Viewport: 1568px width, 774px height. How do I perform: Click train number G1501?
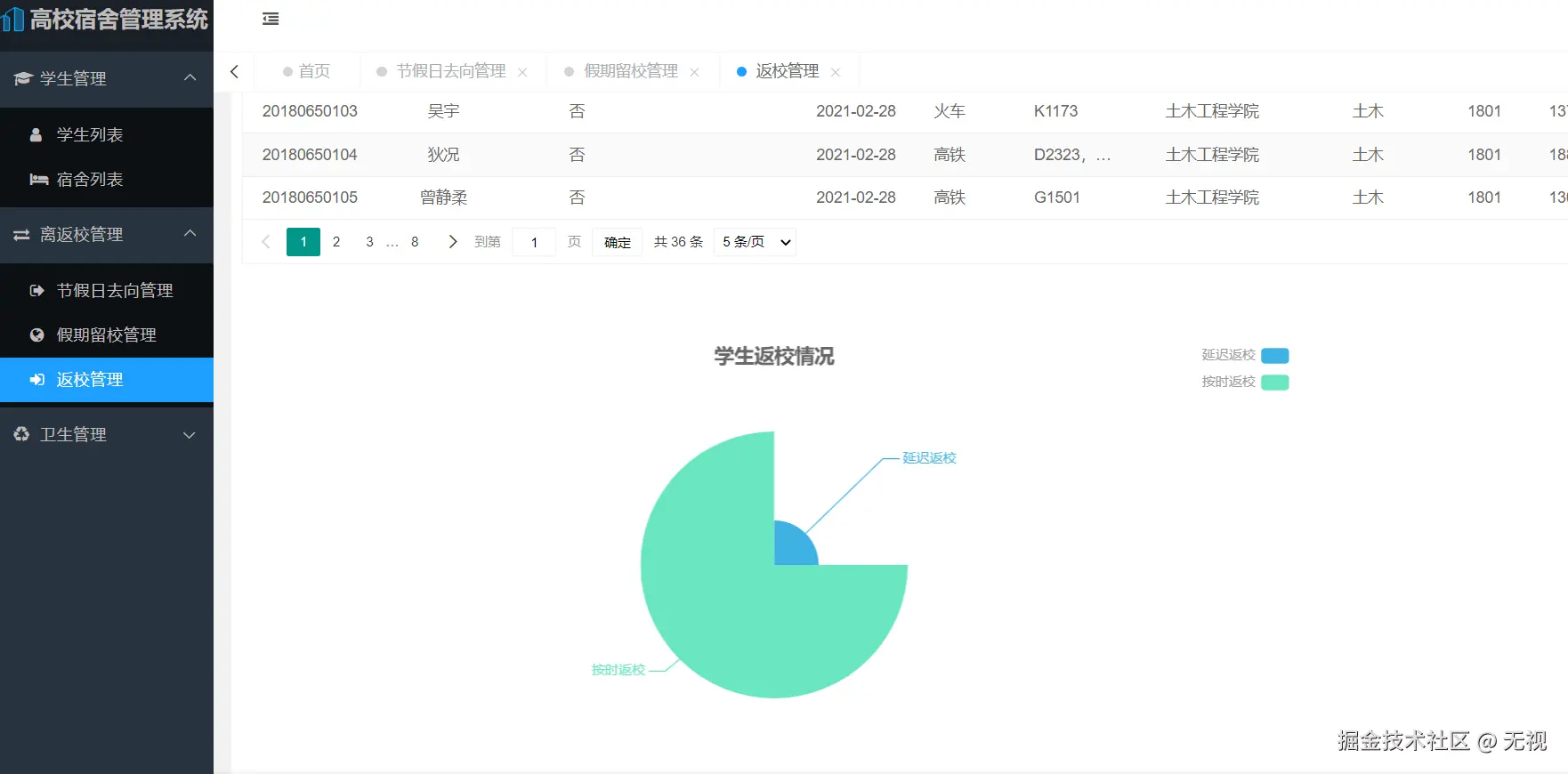click(x=1057, y=198)
